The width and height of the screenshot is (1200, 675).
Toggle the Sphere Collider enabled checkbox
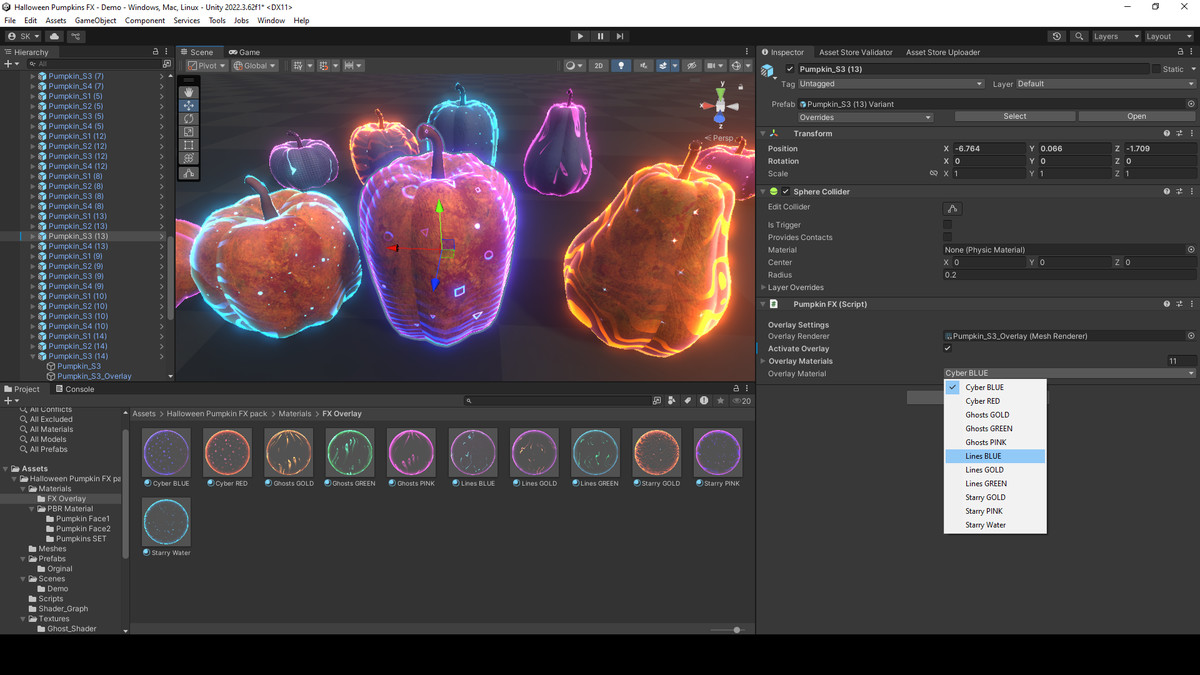786,191
